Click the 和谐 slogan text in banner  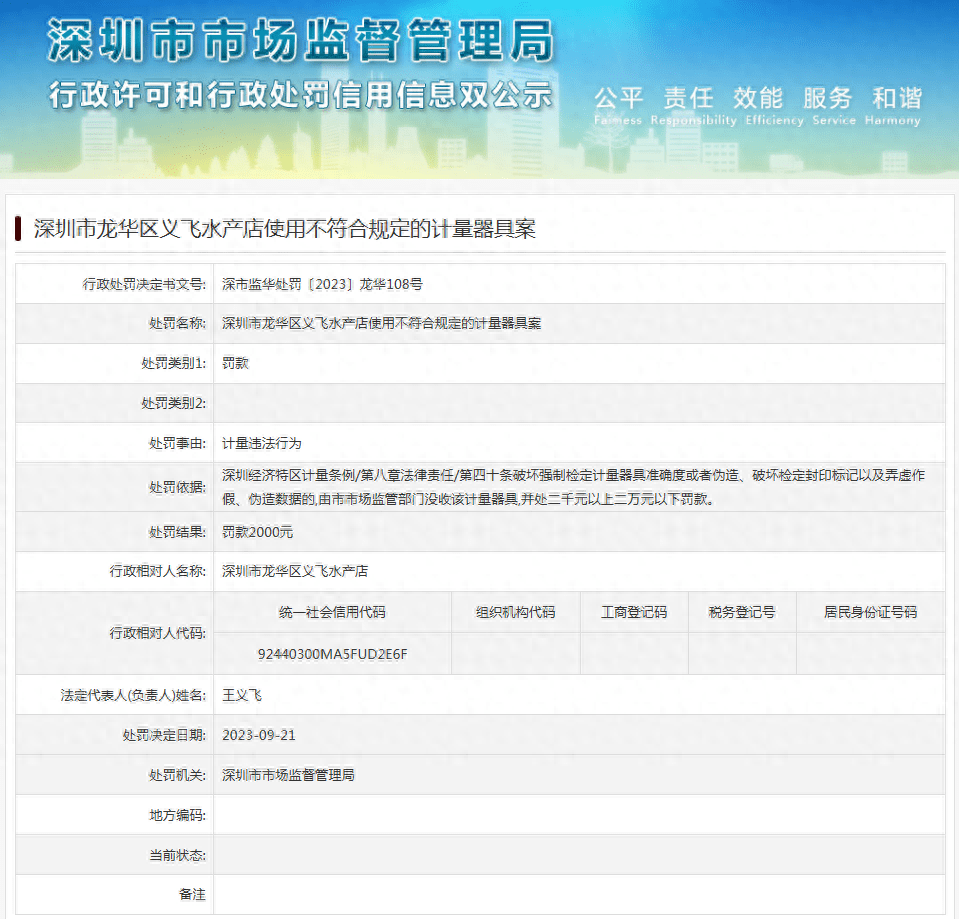coord(896,98)
